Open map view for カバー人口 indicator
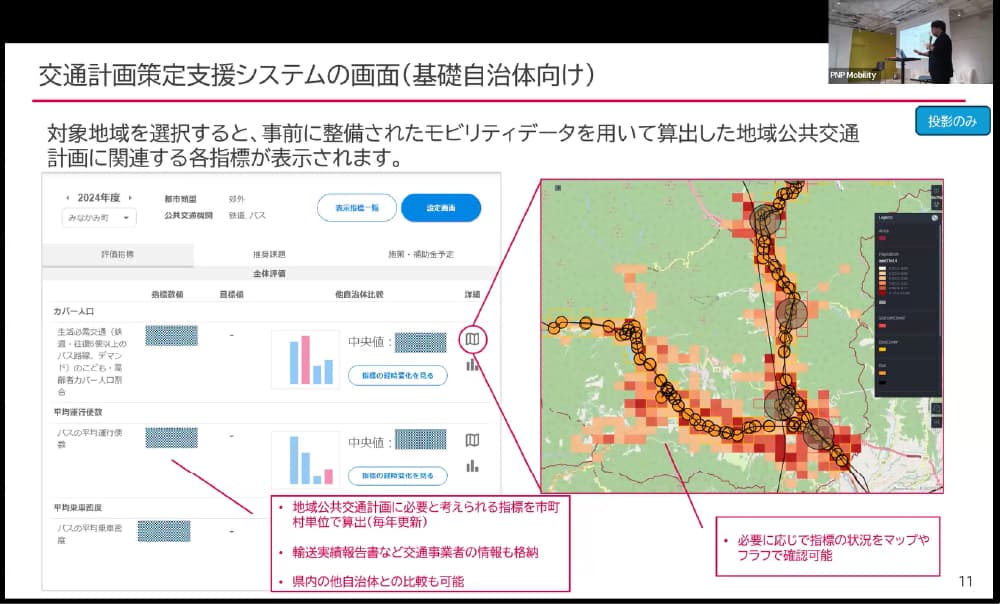 [473, 340]
